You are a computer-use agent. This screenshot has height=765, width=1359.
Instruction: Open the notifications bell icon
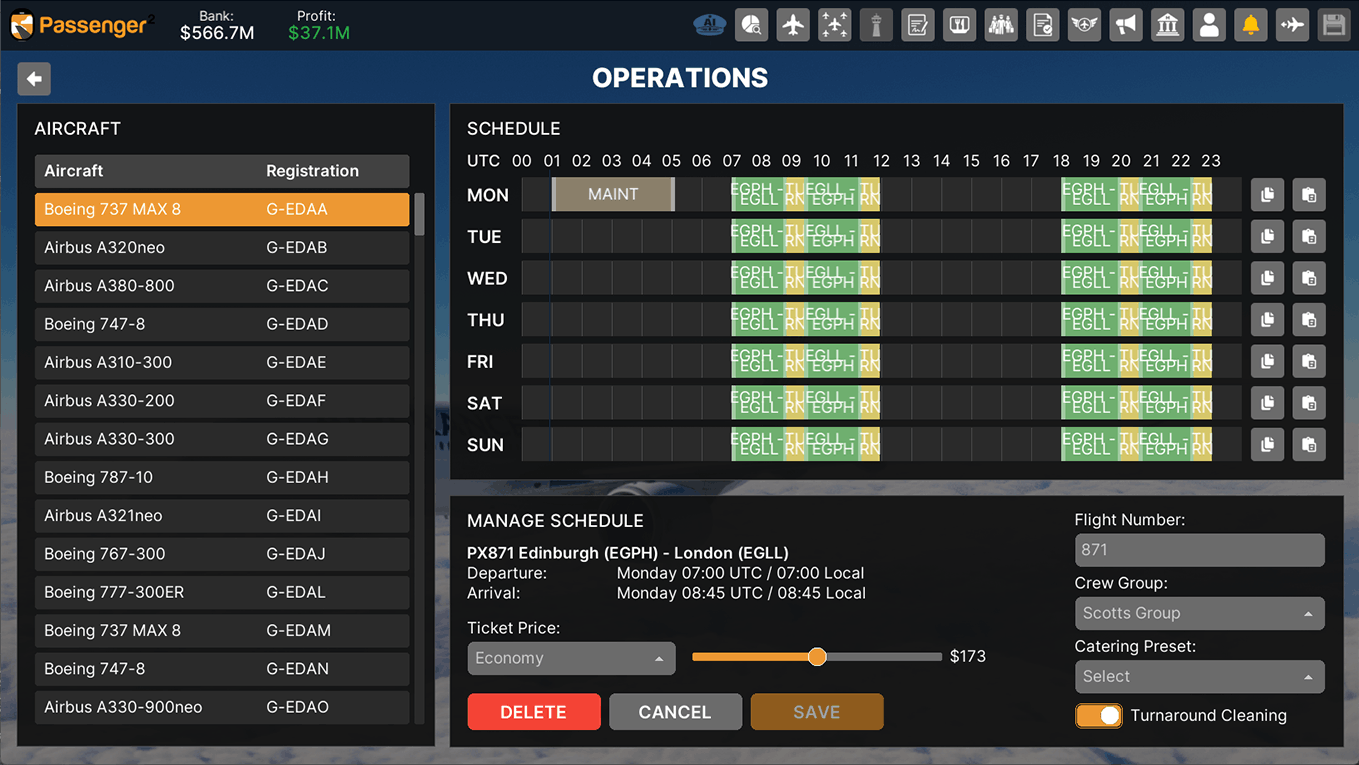pyautogui.click(x=1250, y=25)
